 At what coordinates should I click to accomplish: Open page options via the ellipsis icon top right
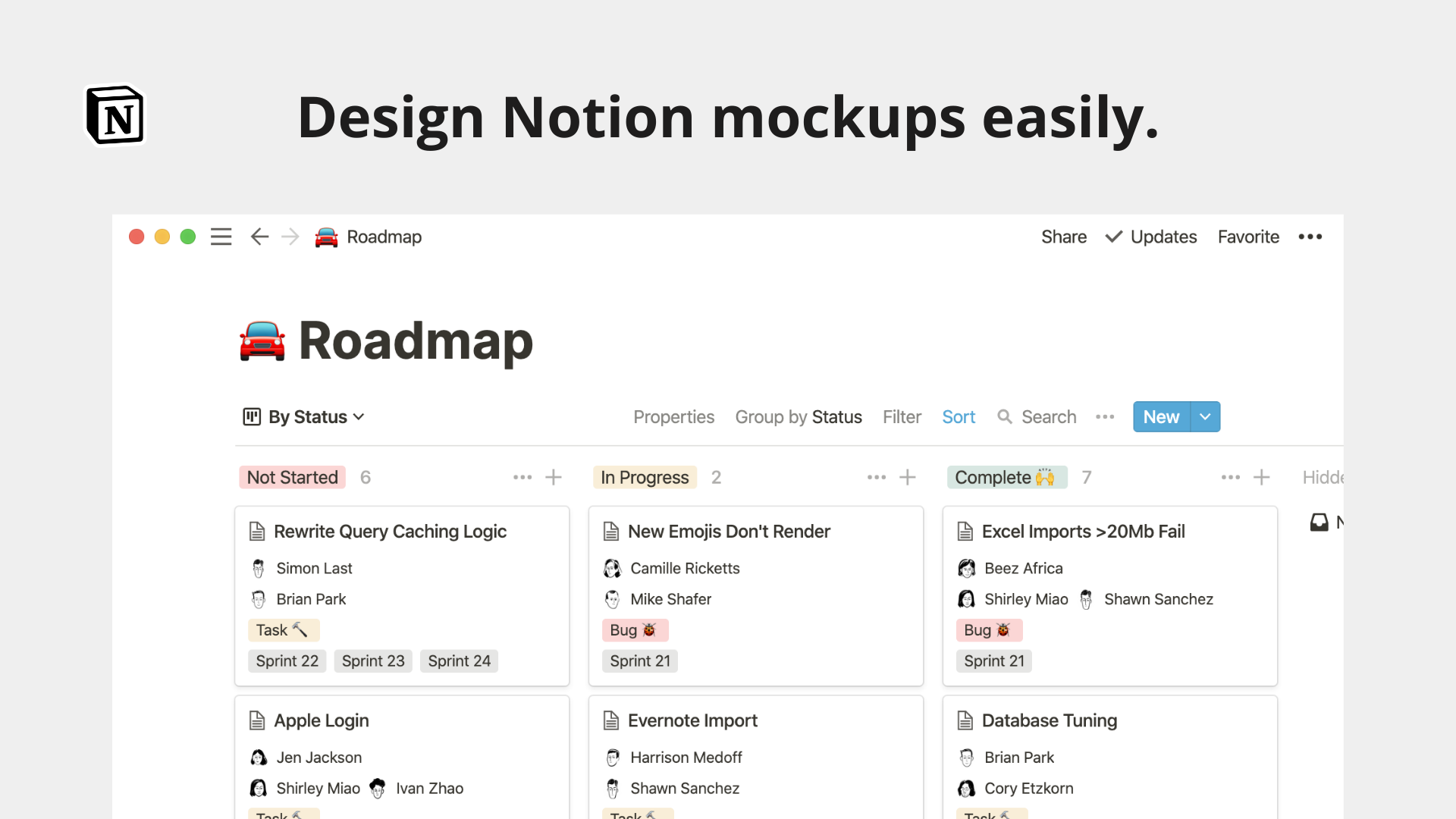pos(1310,237)
